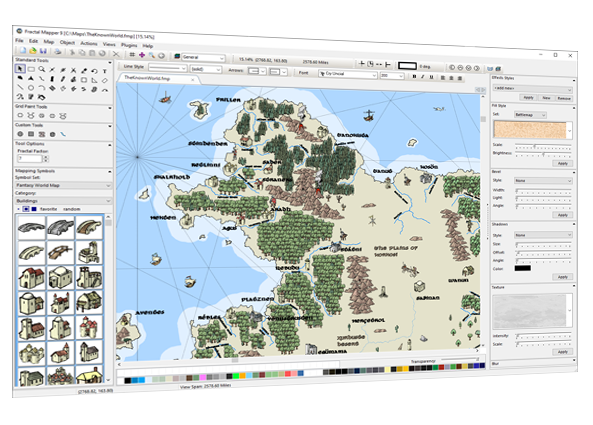Click the black Shadows color swatch
Viewport: 593px width, 425px height.
coord(523,268)
